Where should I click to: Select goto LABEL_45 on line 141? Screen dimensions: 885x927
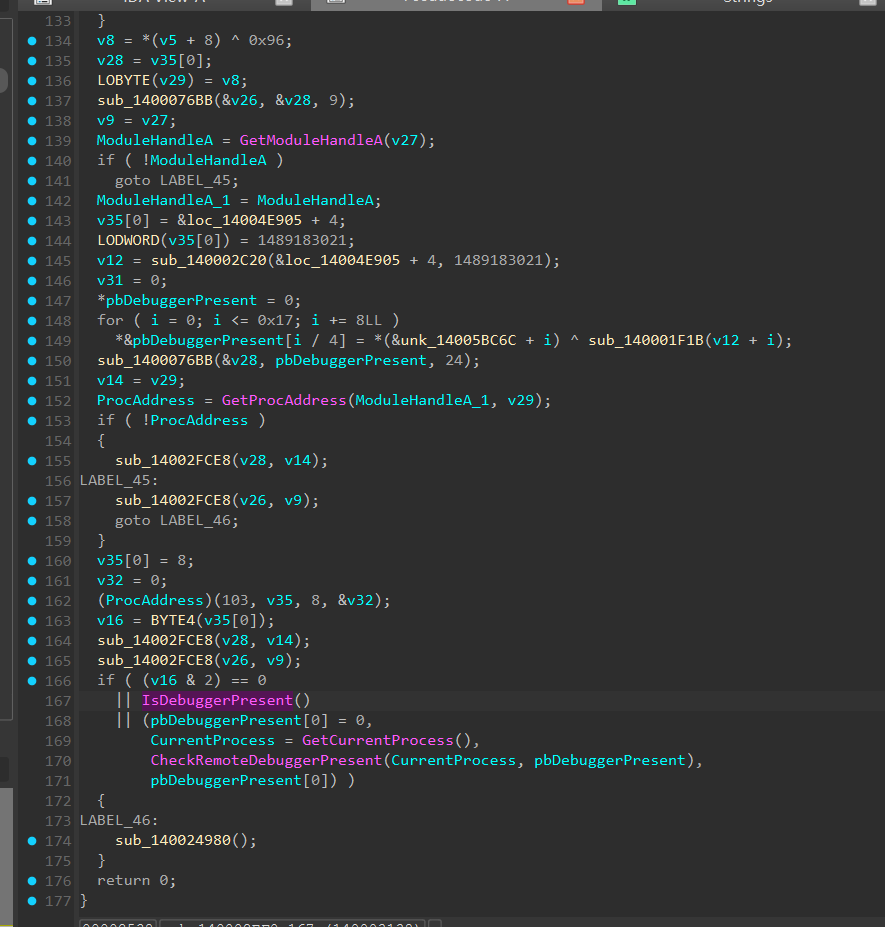pos(177,181)
